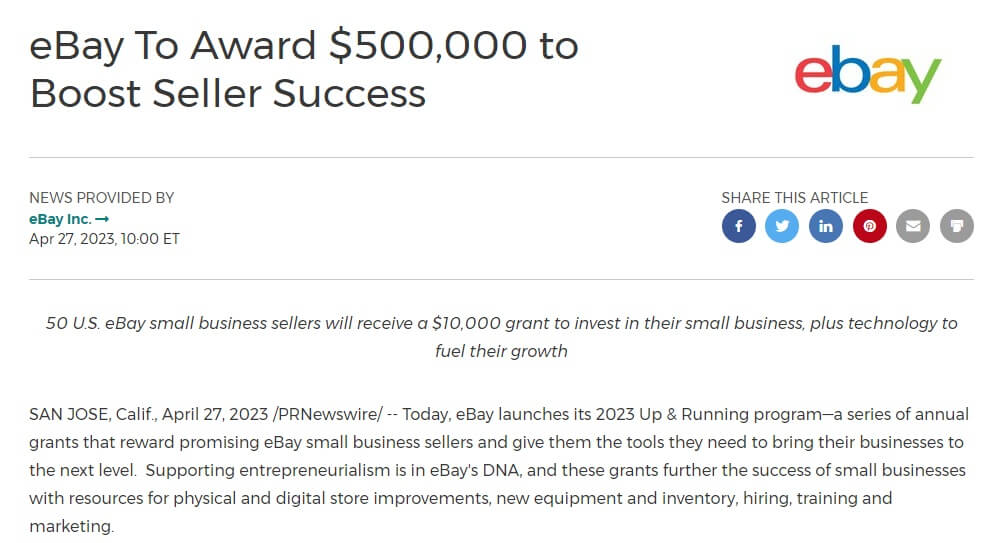
Task: Click the Apr 27, 2023 10:00 ET timestamp
Action: (x=105, y=239)
